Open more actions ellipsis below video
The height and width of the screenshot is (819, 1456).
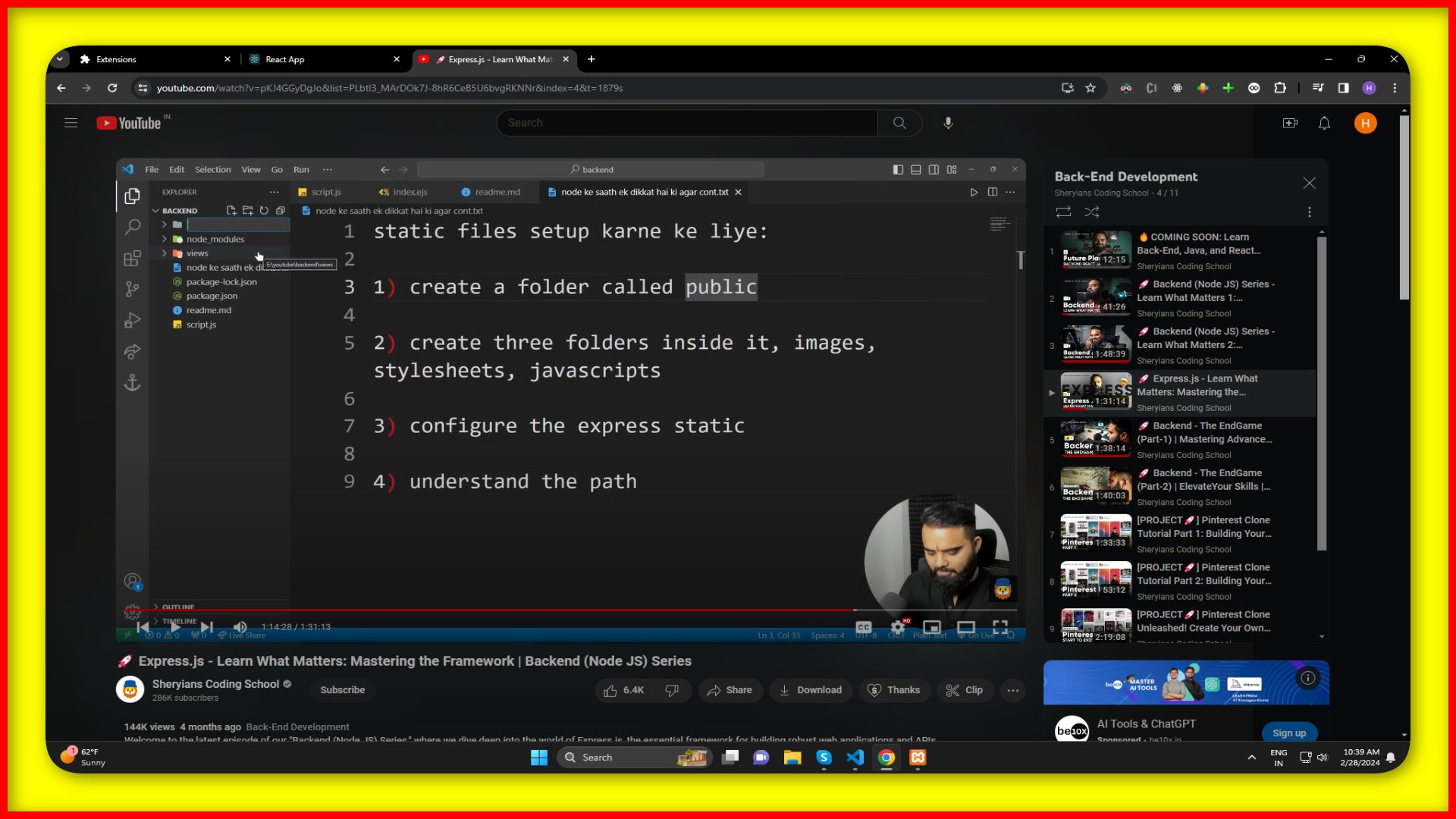1013,690
